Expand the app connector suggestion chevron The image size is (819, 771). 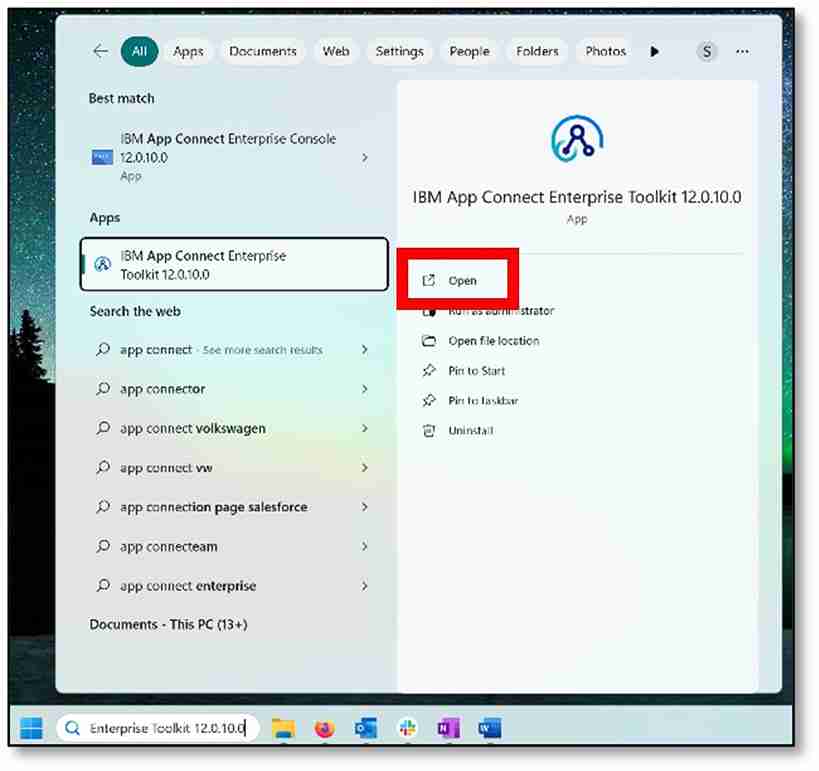(x=365, y=389)
